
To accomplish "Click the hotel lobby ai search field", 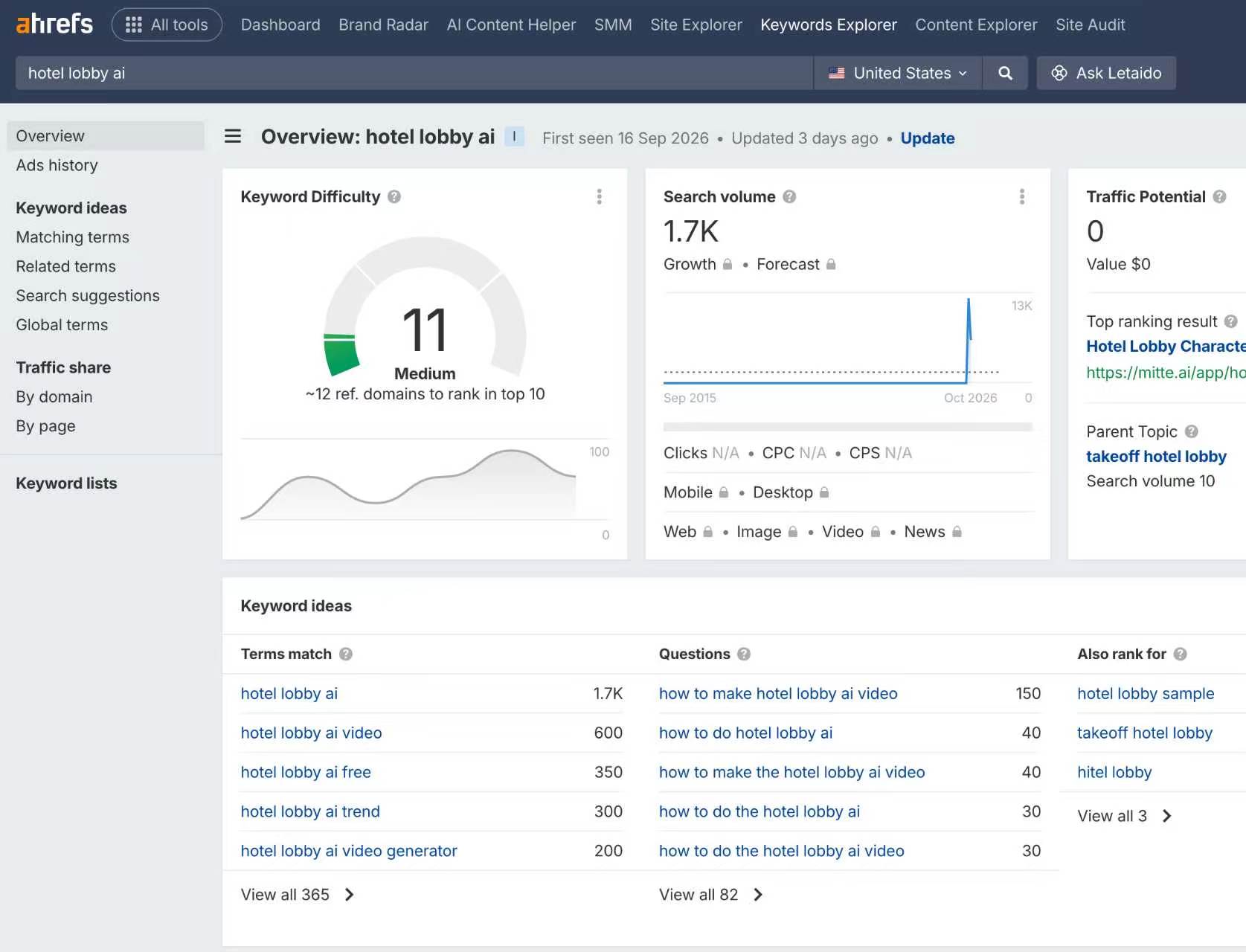I will (414, 73).
